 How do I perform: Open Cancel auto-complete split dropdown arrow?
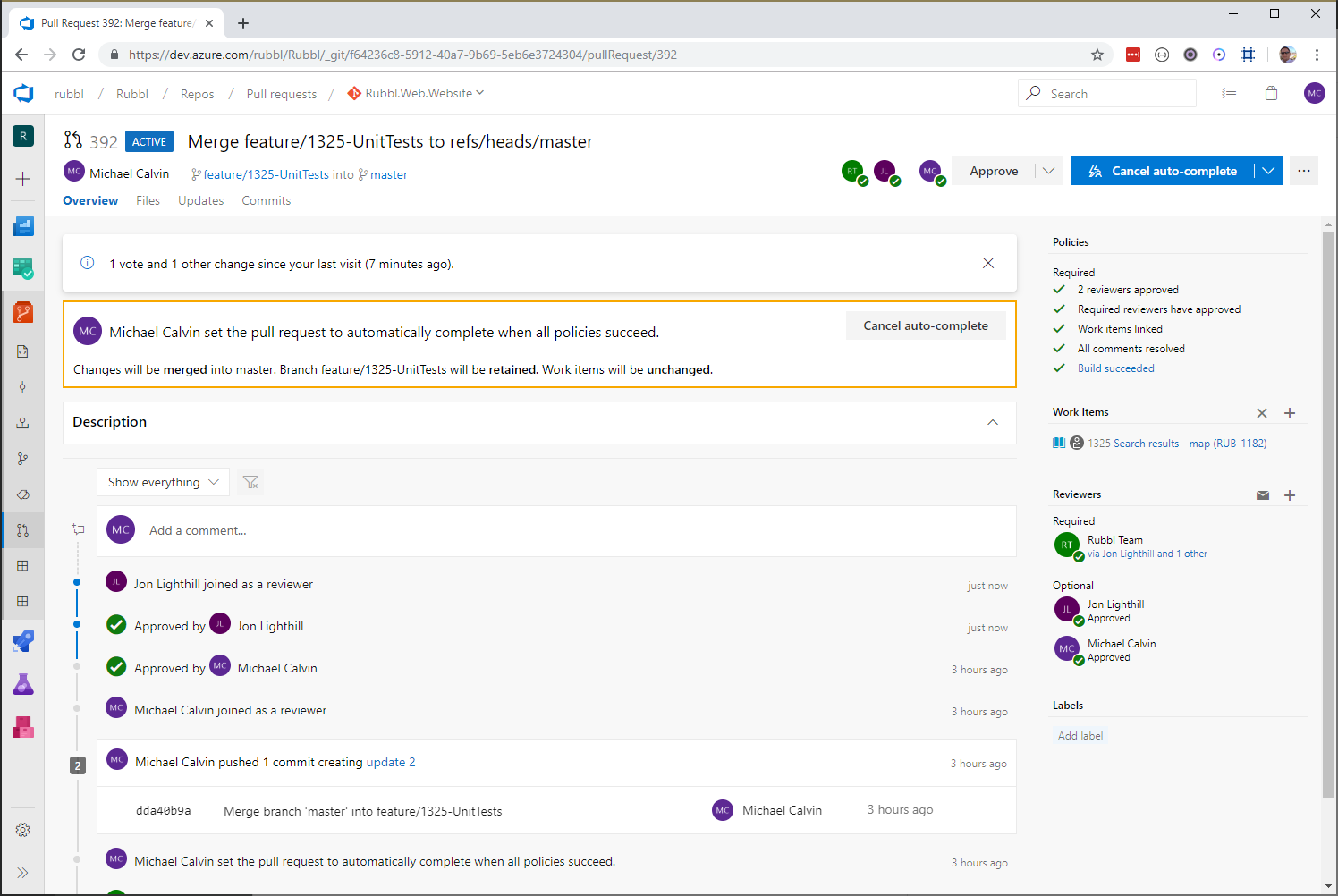click(x=1268, y=171)
